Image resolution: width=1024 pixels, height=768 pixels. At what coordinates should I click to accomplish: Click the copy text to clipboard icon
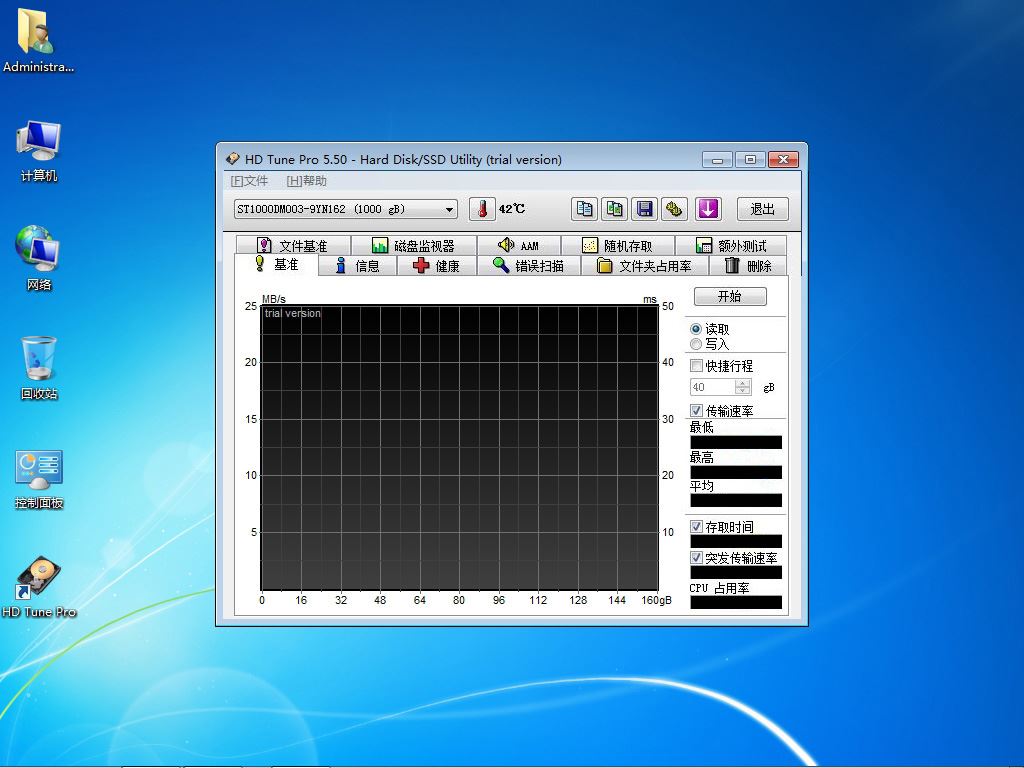click(584, 209)
